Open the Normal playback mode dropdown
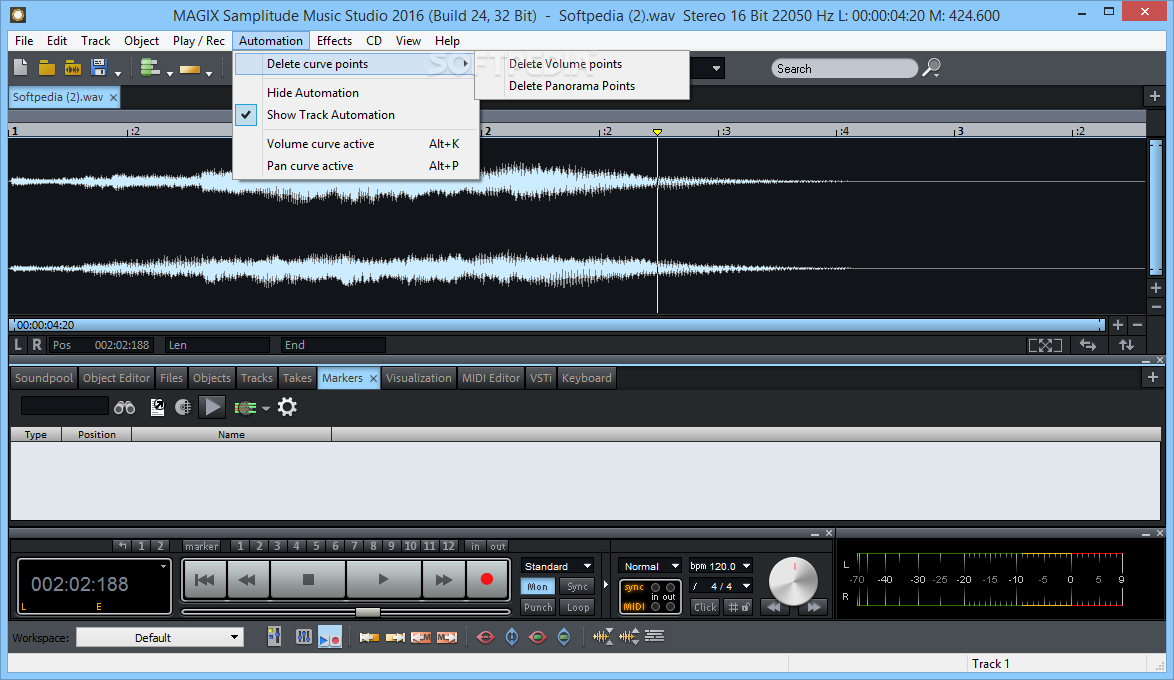Image resolution: width=1174 pixels, height=680 pixels. coord(650,566)
